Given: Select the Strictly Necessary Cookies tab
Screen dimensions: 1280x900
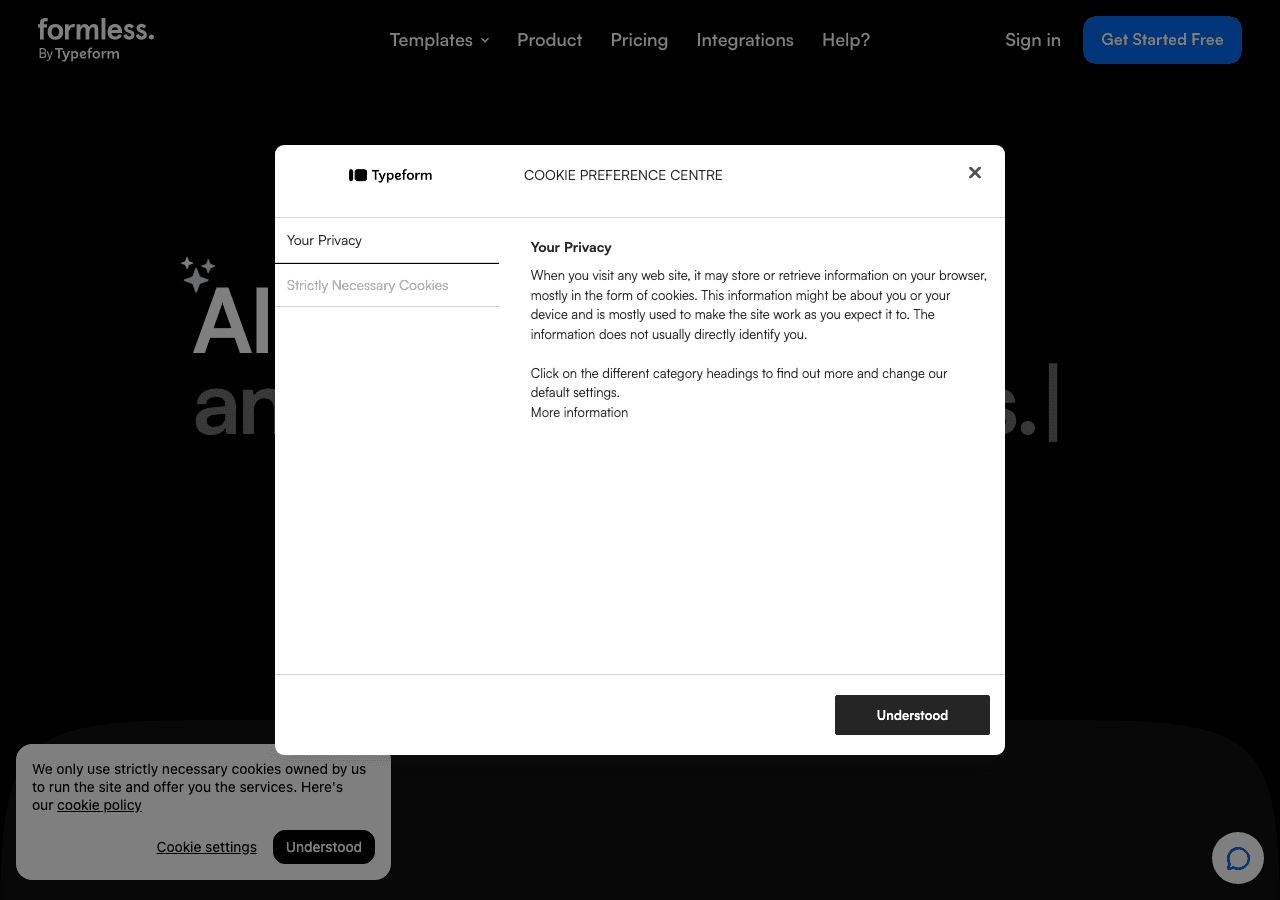Looking at the screenshot, I should [x=387, y=286].
